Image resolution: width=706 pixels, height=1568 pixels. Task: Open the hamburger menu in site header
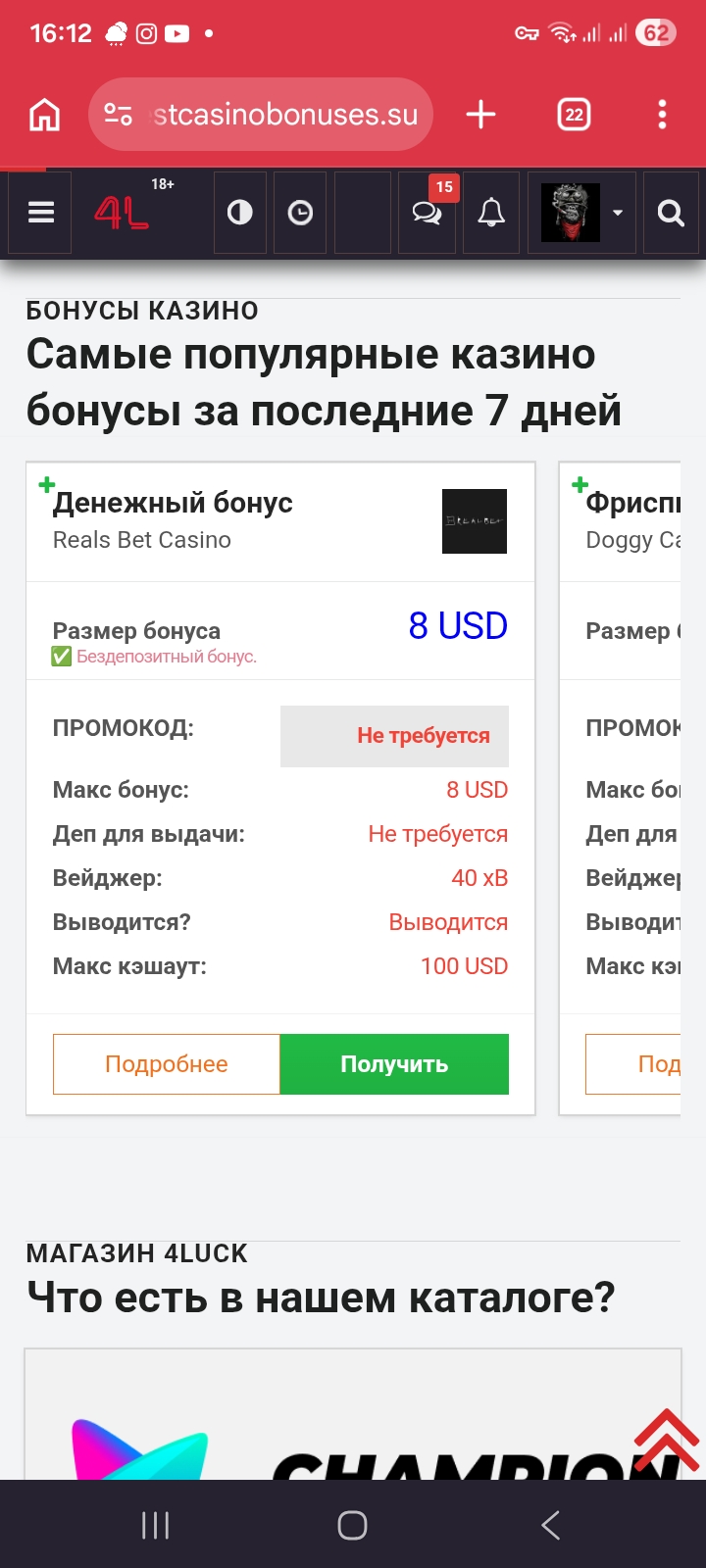pos(41,213)
